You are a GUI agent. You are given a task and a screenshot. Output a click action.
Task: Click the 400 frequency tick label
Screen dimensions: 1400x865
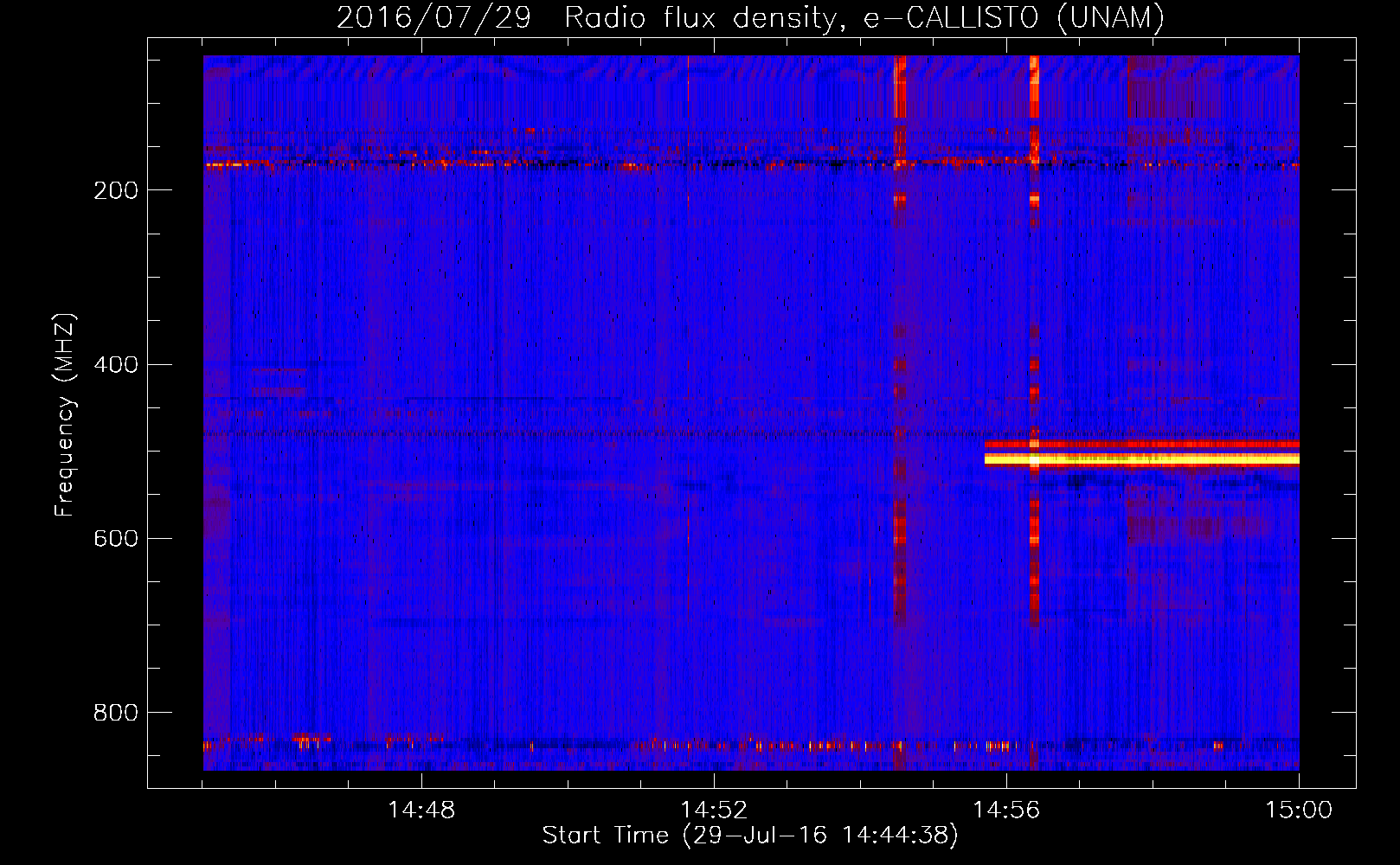[x=115, y=364]
